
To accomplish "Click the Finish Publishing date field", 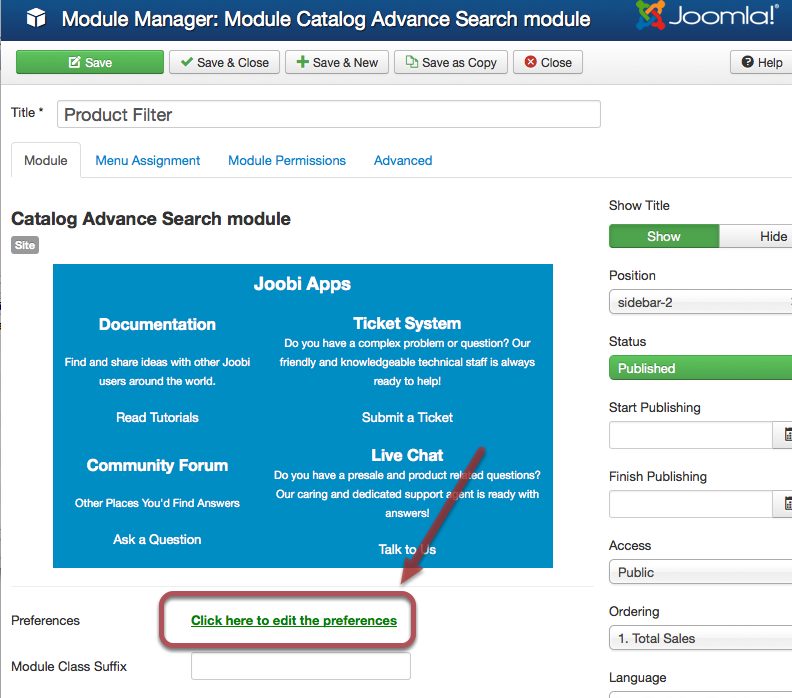I will pos(691,504).
